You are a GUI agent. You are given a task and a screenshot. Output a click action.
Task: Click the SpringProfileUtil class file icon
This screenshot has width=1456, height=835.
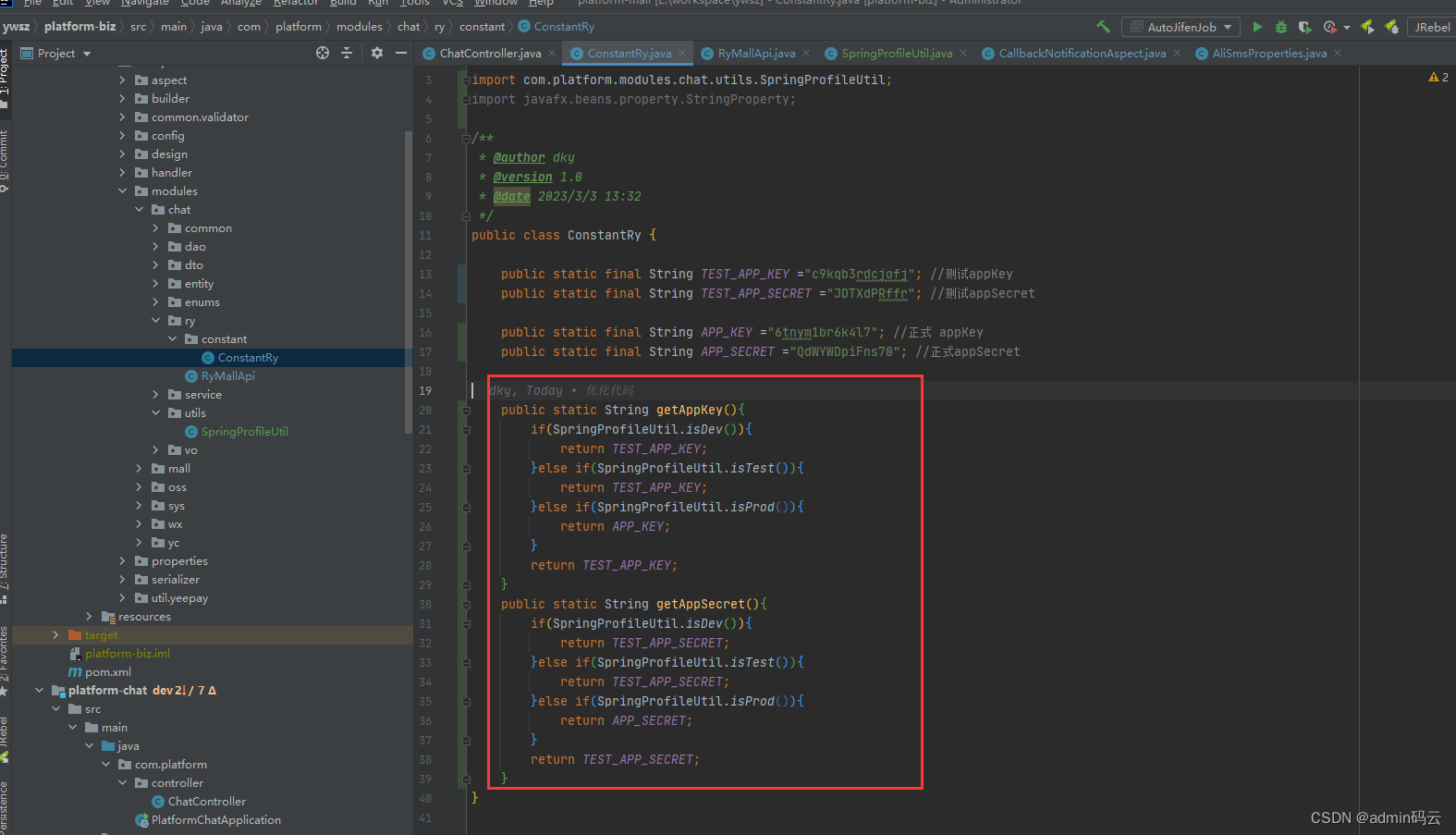(x=191, y=432)
